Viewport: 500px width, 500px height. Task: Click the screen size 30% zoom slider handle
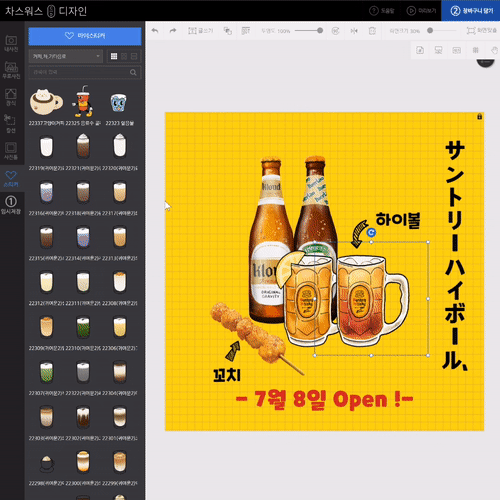click(x=430, y=31)
